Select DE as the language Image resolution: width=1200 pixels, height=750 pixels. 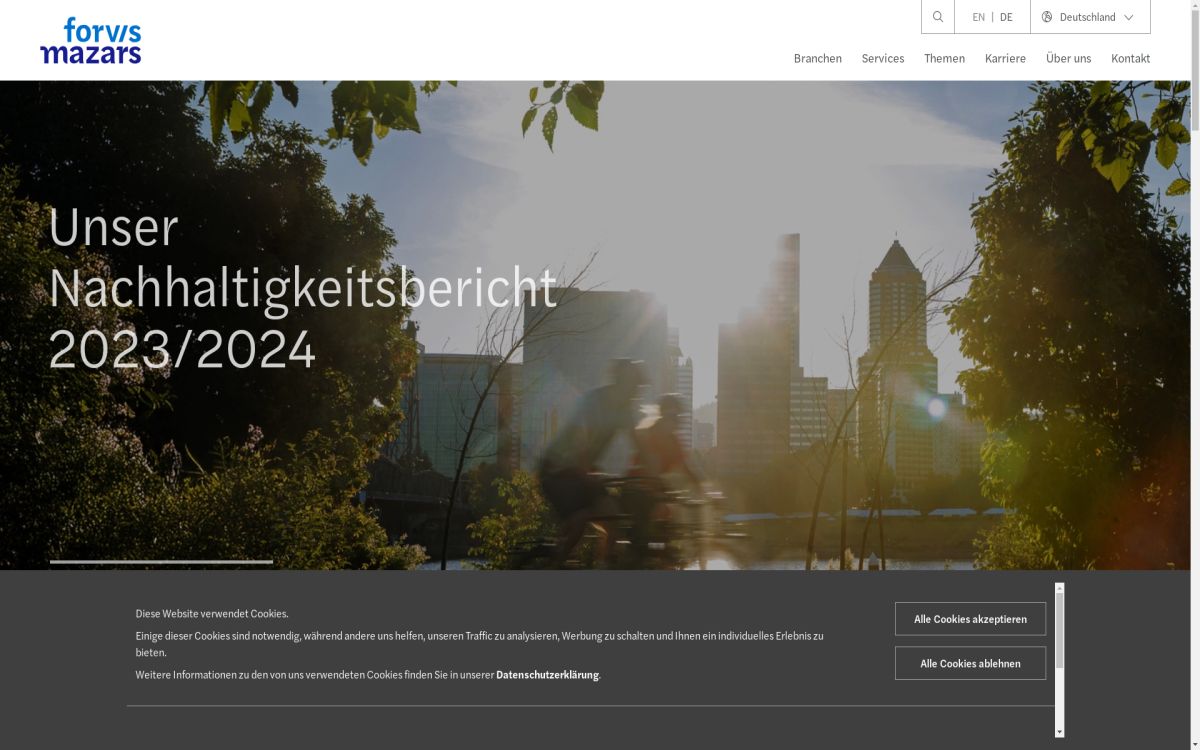(x=1006, y=16)
